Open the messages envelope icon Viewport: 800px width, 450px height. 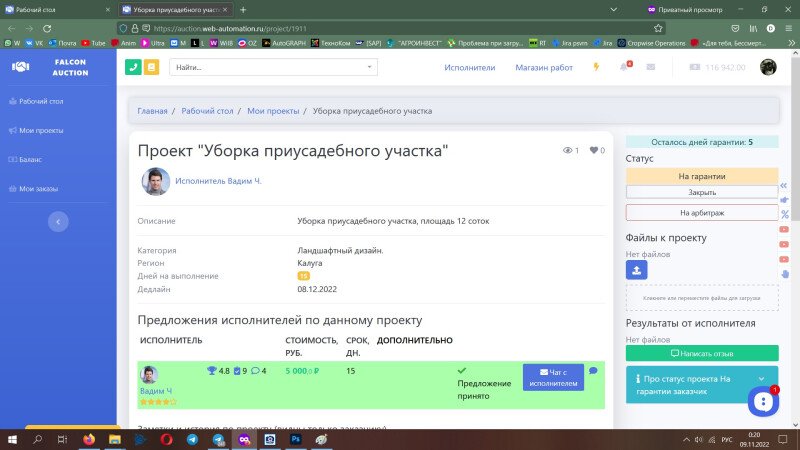651,67
